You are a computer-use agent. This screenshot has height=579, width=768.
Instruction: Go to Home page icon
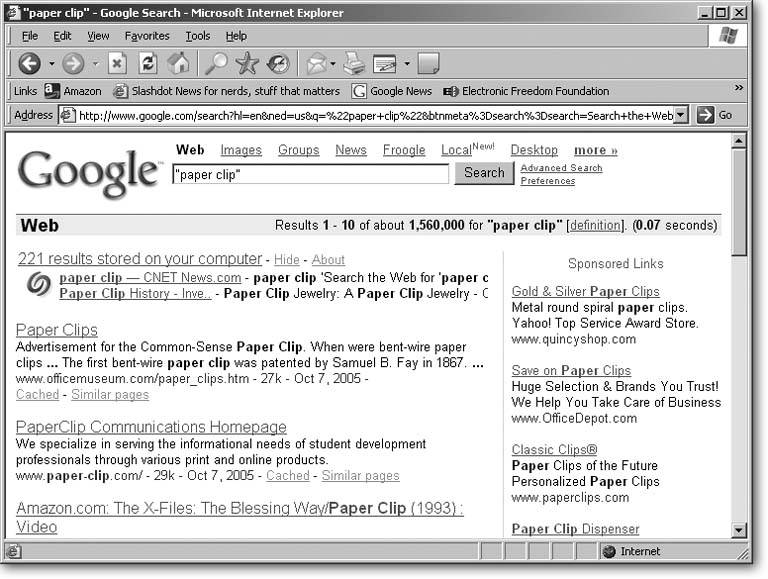pos(178,63)
